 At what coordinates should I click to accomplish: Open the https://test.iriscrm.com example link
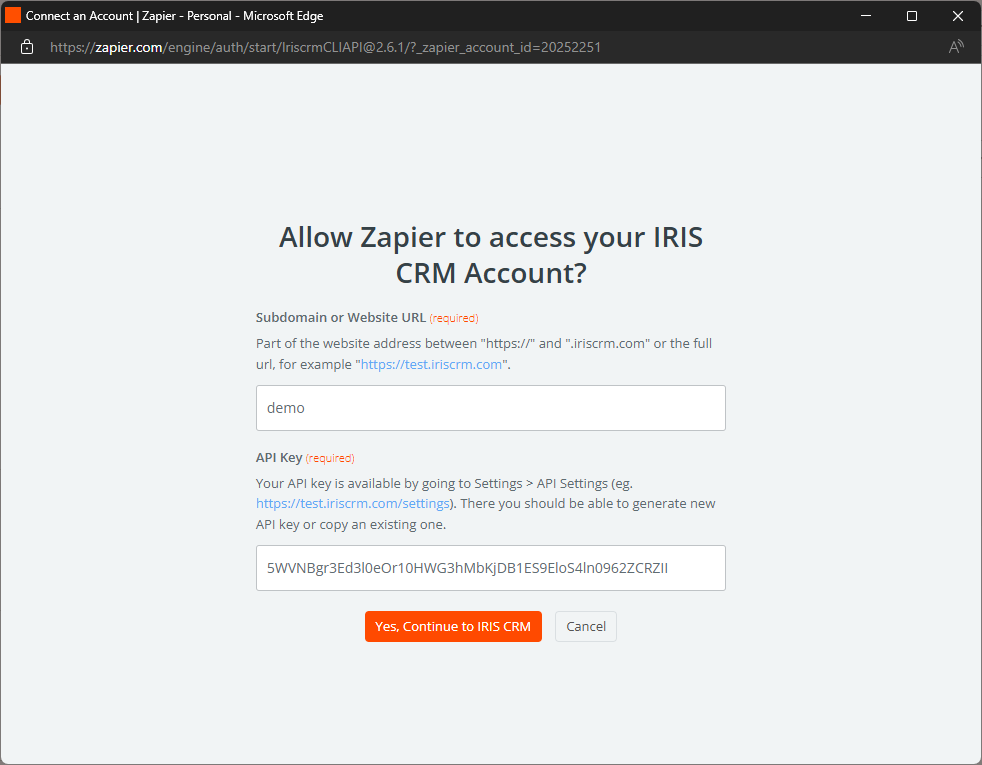pos(433,364)
